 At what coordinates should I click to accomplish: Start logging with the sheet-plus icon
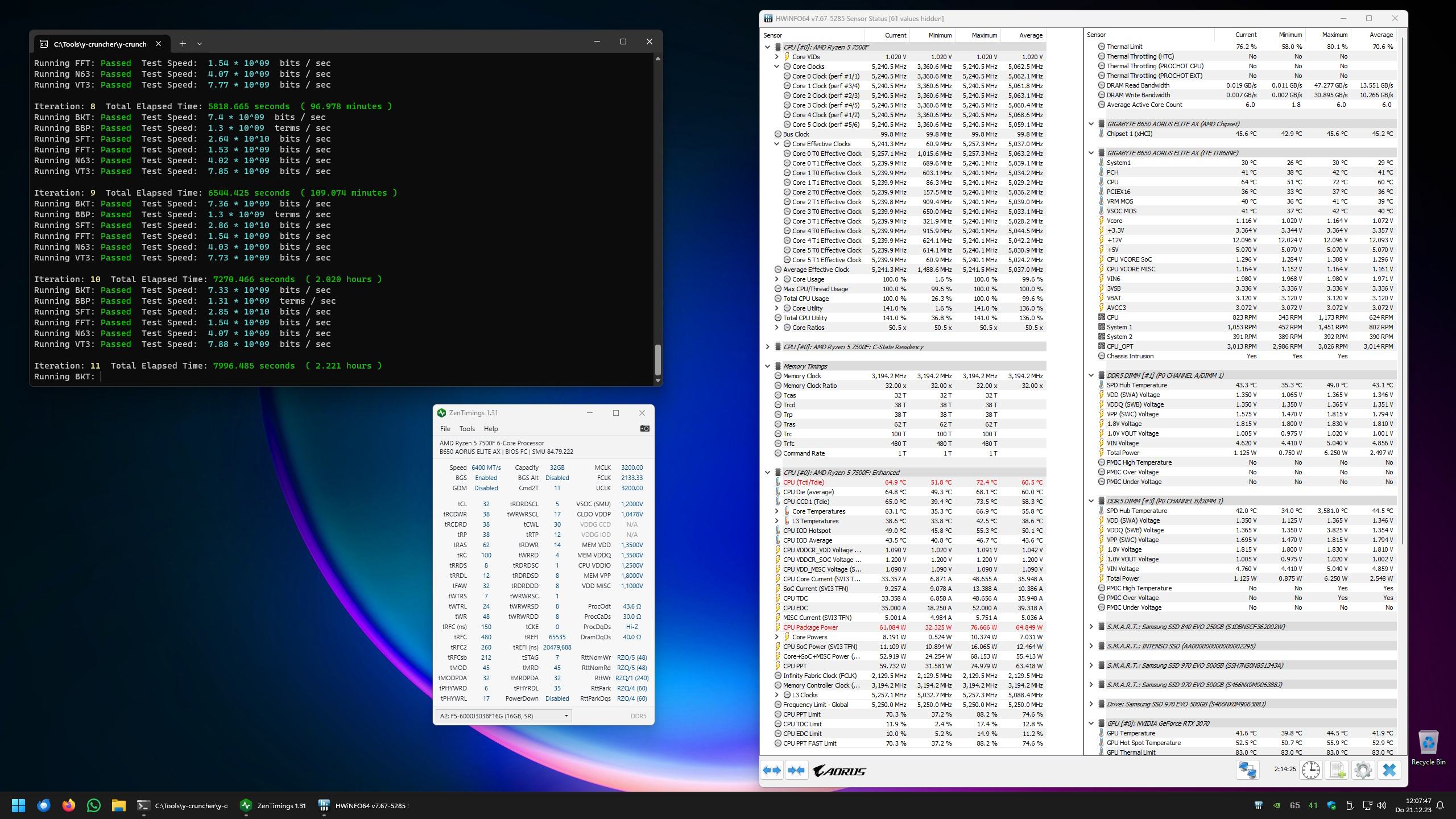[1337, 770]
